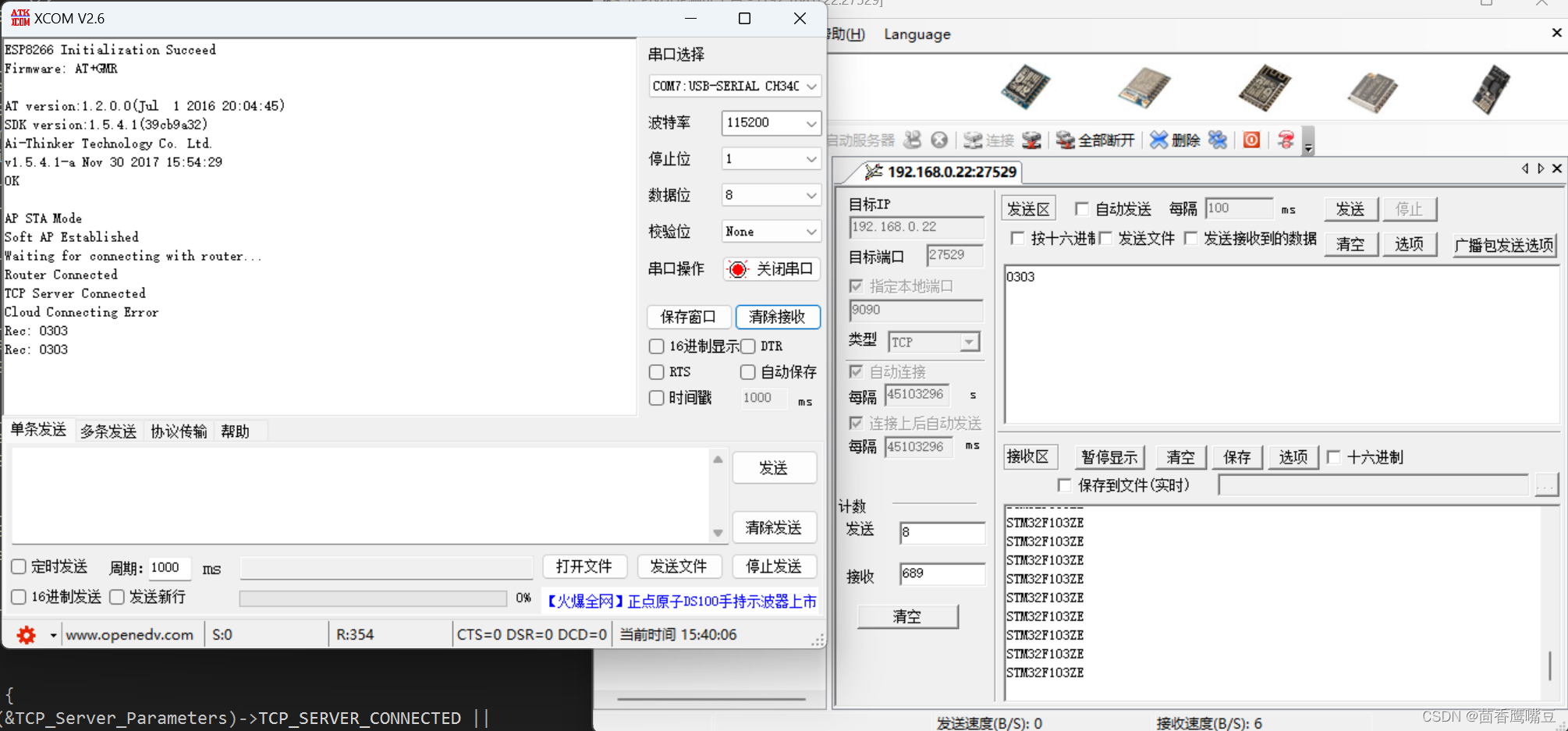The height and width of the screenshot is (731, 1568).
Task: Click the fourth metal-shielded module image
Action: [1373, 92]
